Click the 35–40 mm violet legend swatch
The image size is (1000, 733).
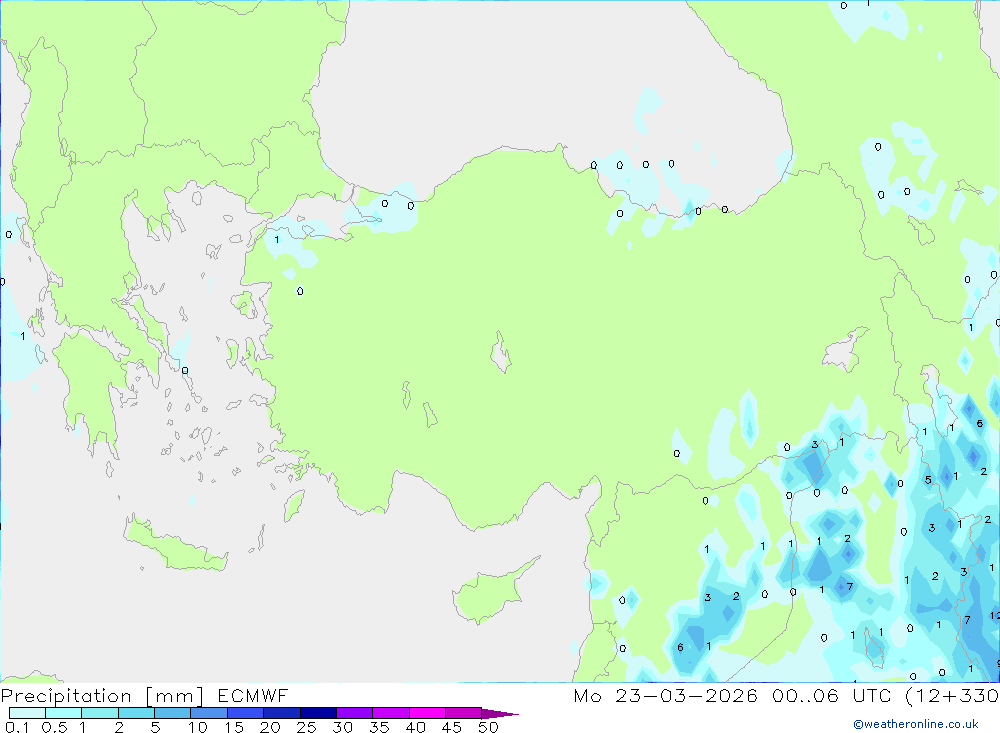pyautogui.click(x=390, y=713)
